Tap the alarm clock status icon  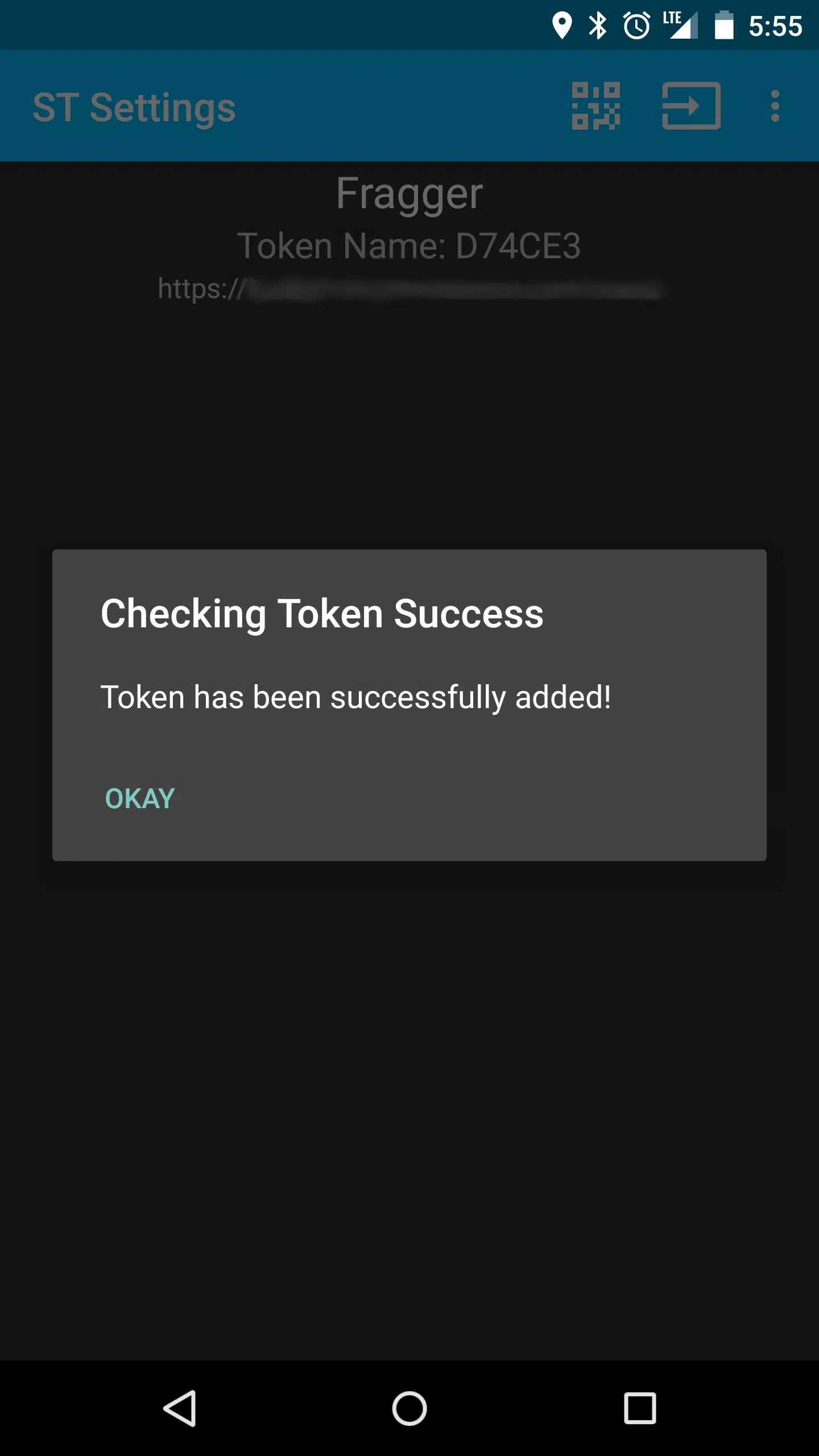click(x=636, y=26)
